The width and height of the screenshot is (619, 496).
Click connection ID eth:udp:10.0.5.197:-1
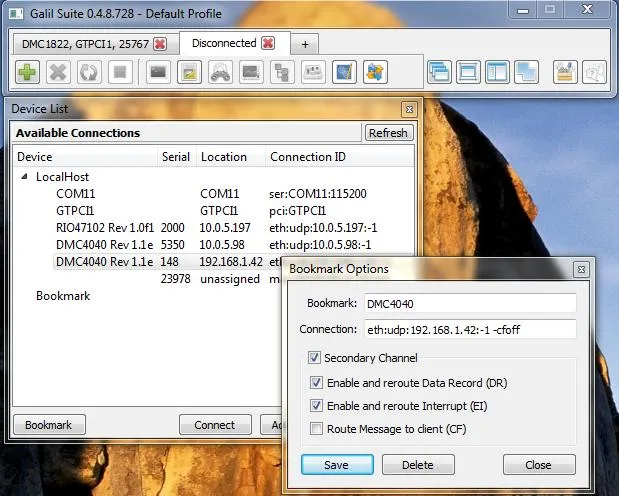[x=323, y=227]
